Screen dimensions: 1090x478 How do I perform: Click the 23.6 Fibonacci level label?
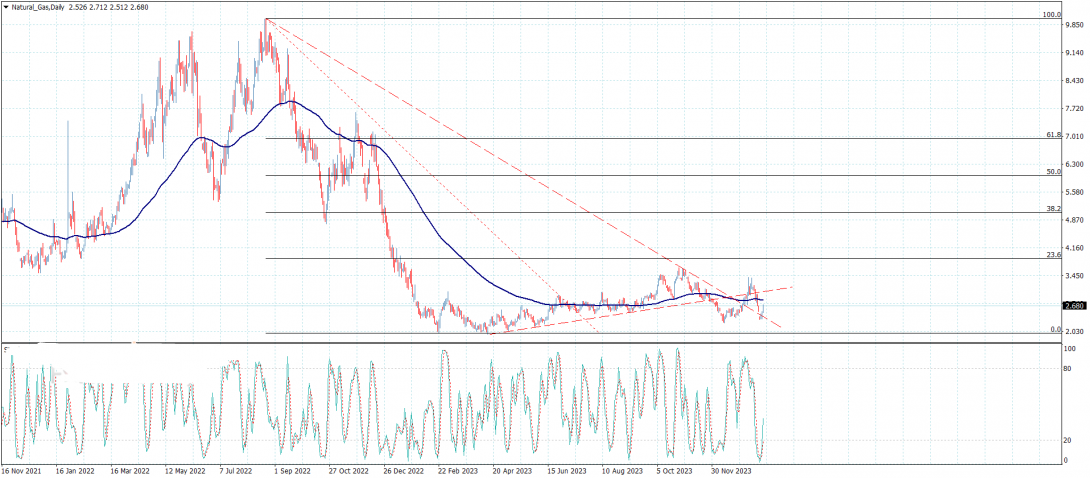[x=1053, y=255]
